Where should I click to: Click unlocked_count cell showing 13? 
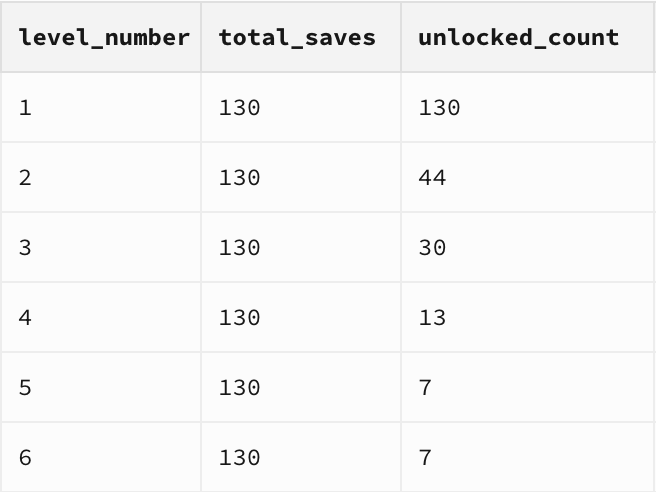(x=528, y=317)
